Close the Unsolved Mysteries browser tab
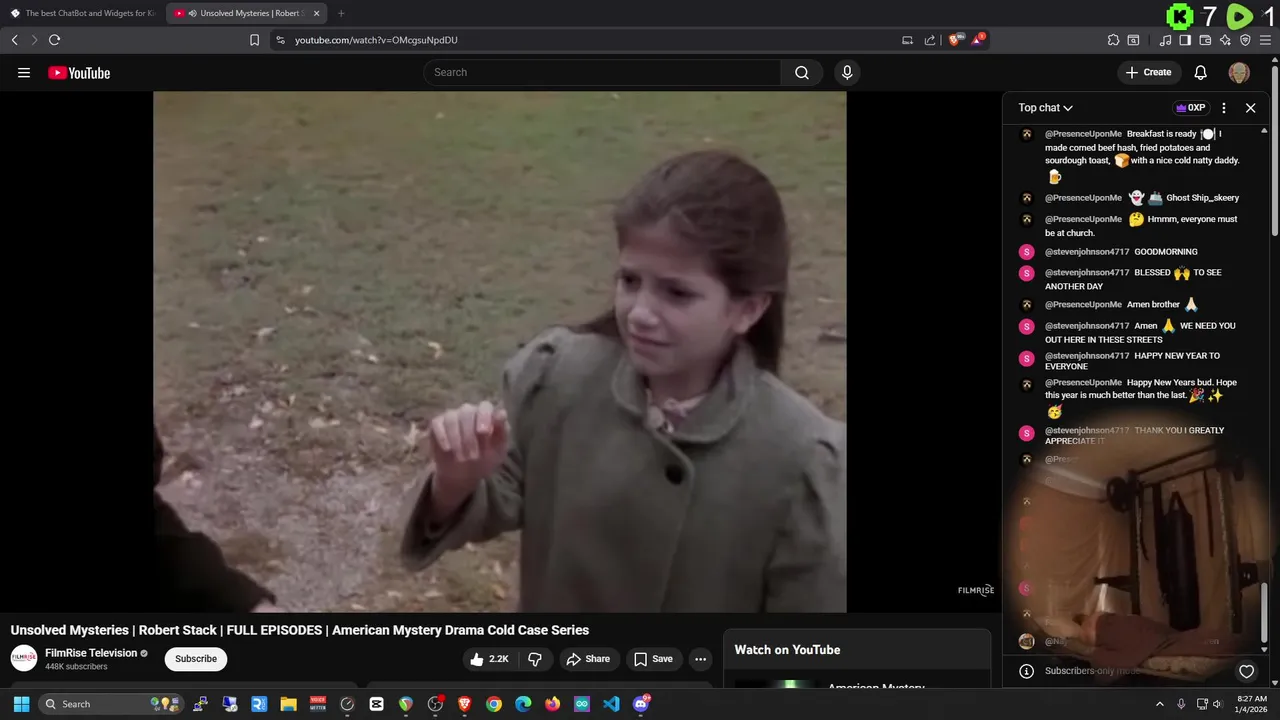The width and height of the screenshot is (1280, 720). [x=316, y=13]
